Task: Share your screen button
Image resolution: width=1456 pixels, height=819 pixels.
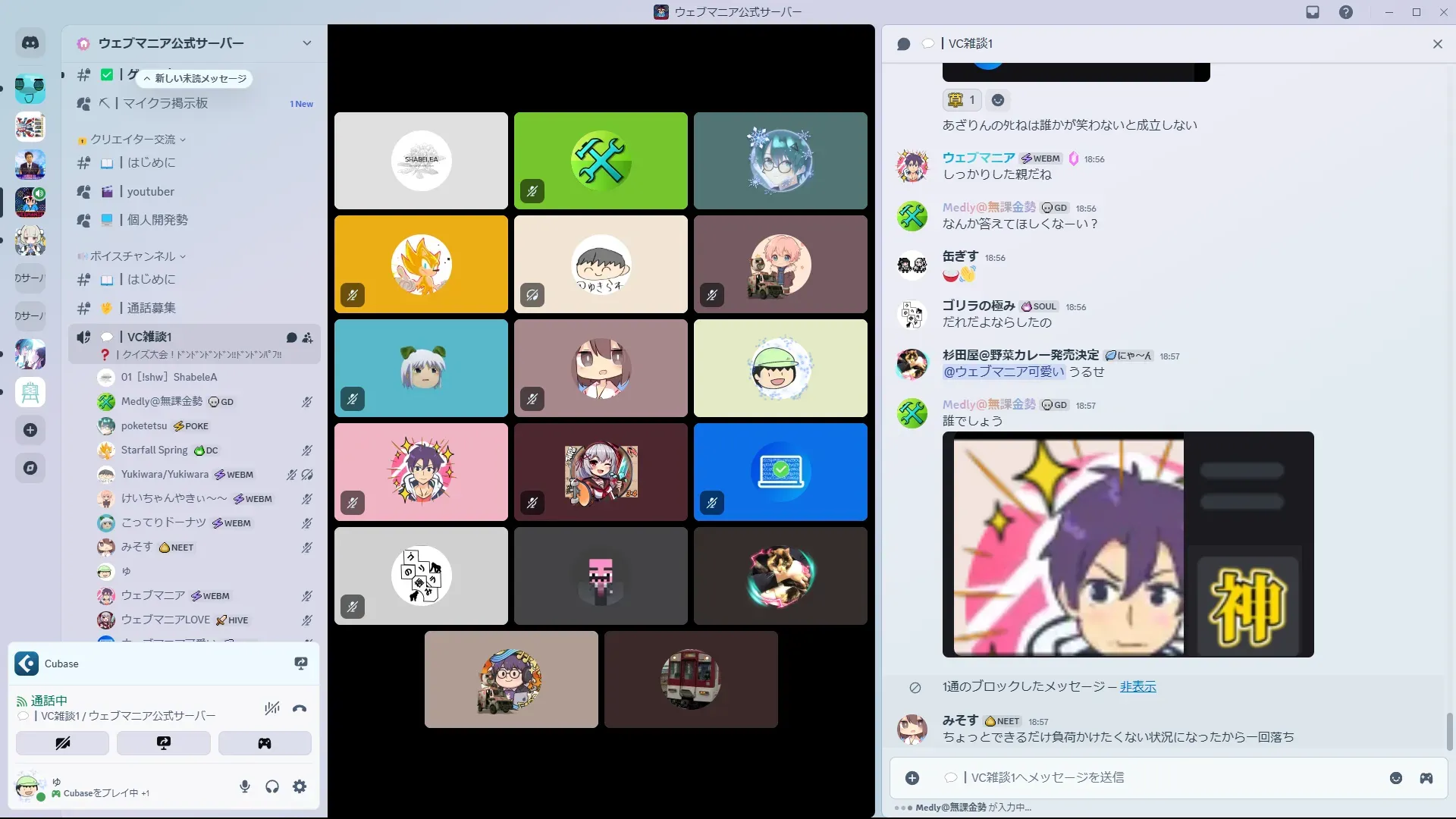Action: pos(164,743)
